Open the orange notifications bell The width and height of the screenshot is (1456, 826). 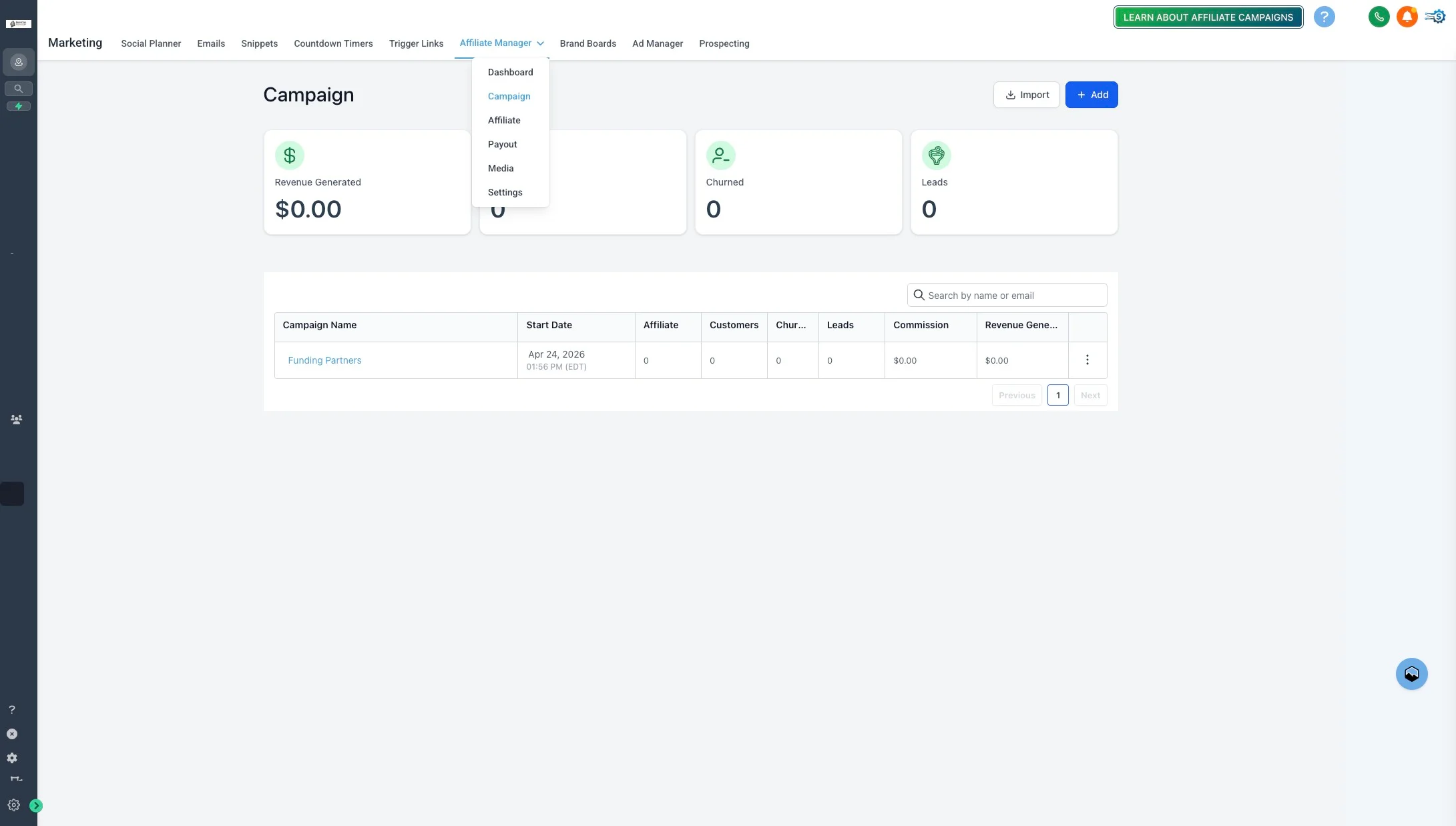(1407, 17)
